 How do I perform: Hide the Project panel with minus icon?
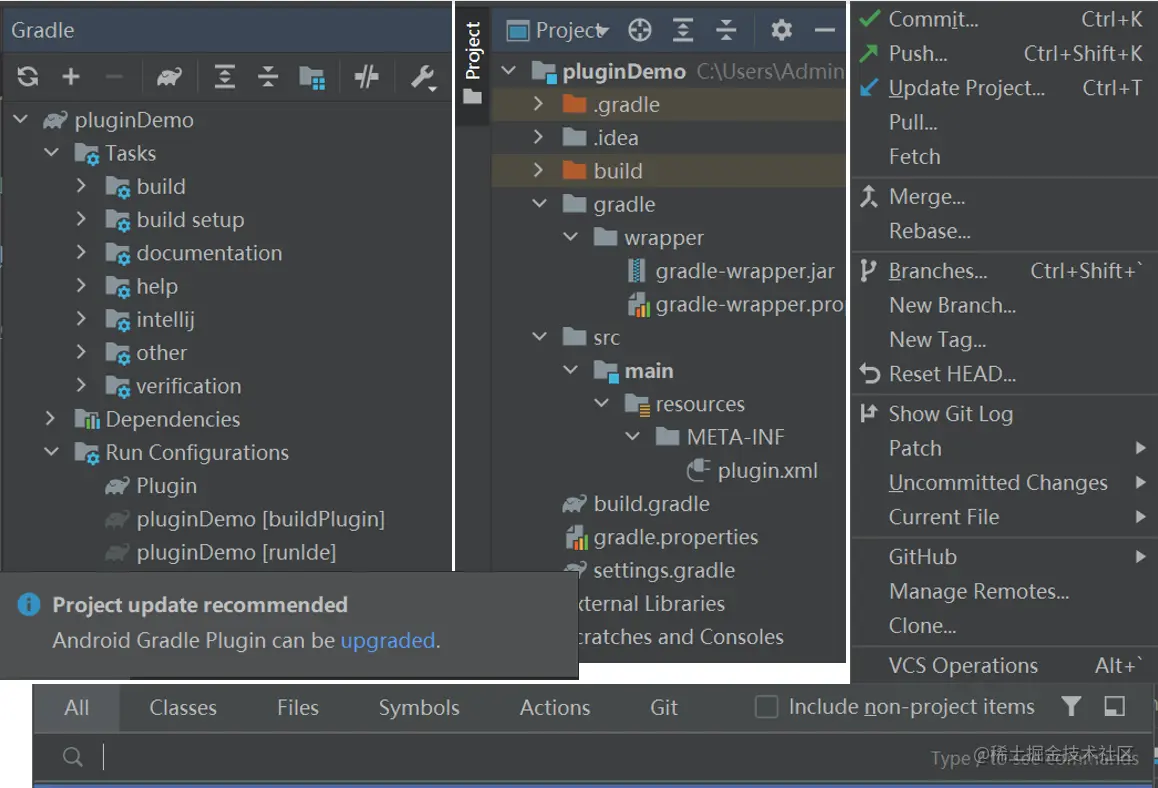click(x=824, y=30)
